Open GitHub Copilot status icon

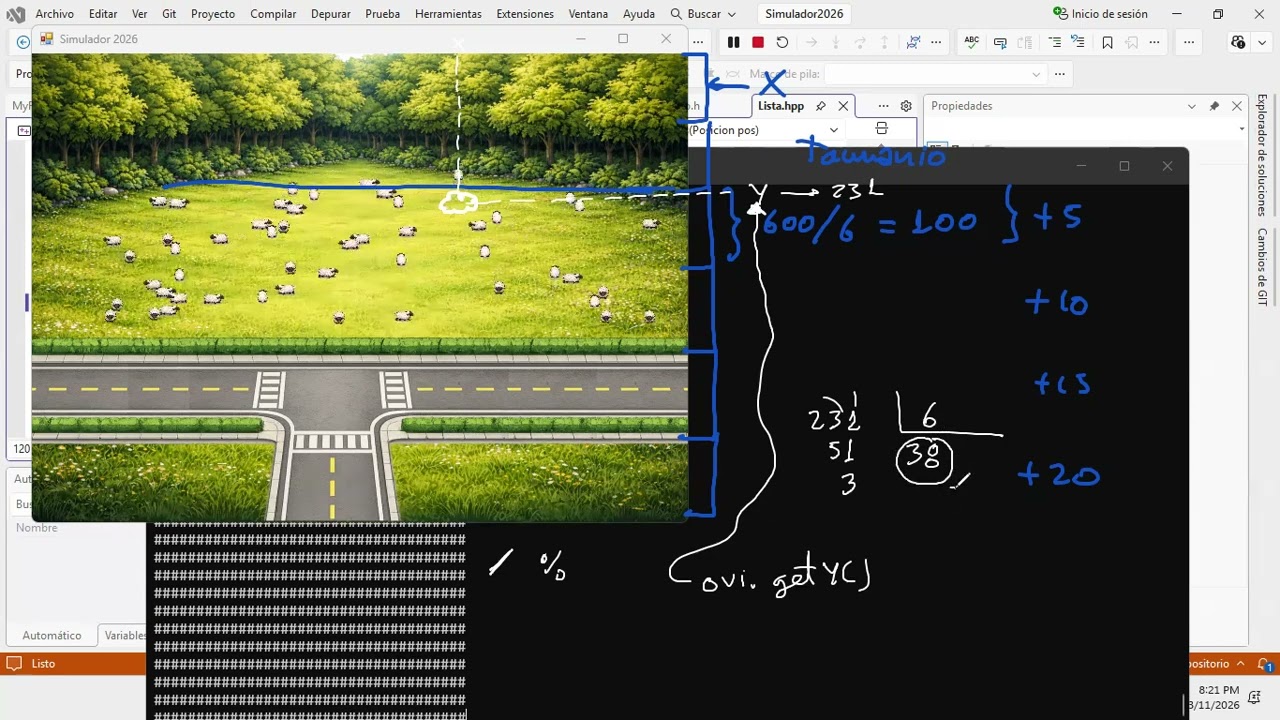point(1238,42)
